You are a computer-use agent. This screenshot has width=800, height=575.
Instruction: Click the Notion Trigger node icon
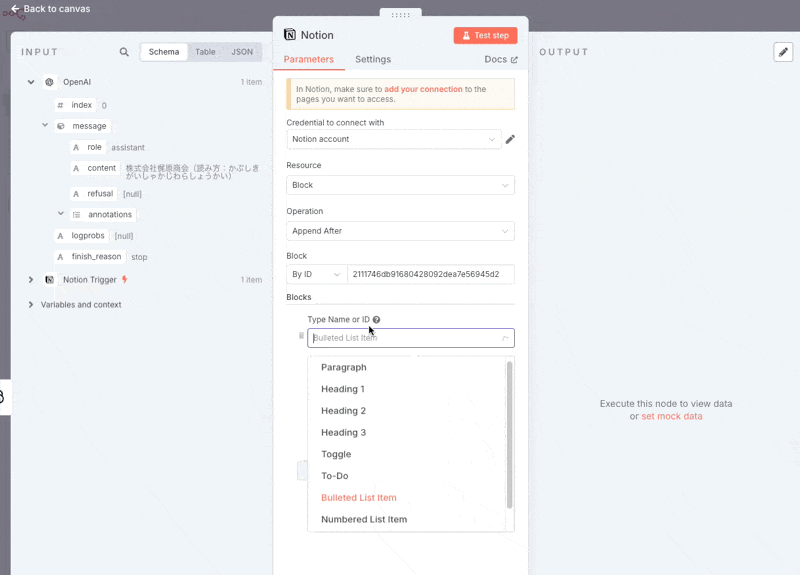(x=49, y=280)
